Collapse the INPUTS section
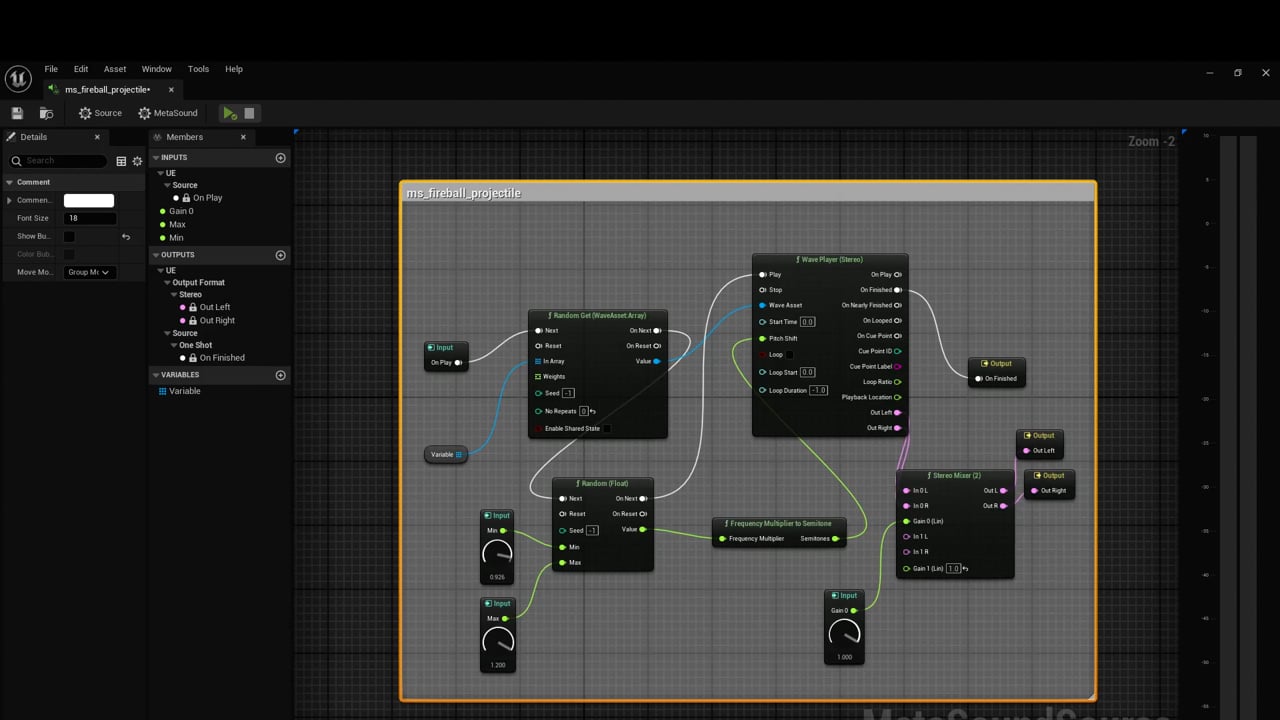Image resolution: width=1280 pixels, height=720 pixels. tap(156, 158)
